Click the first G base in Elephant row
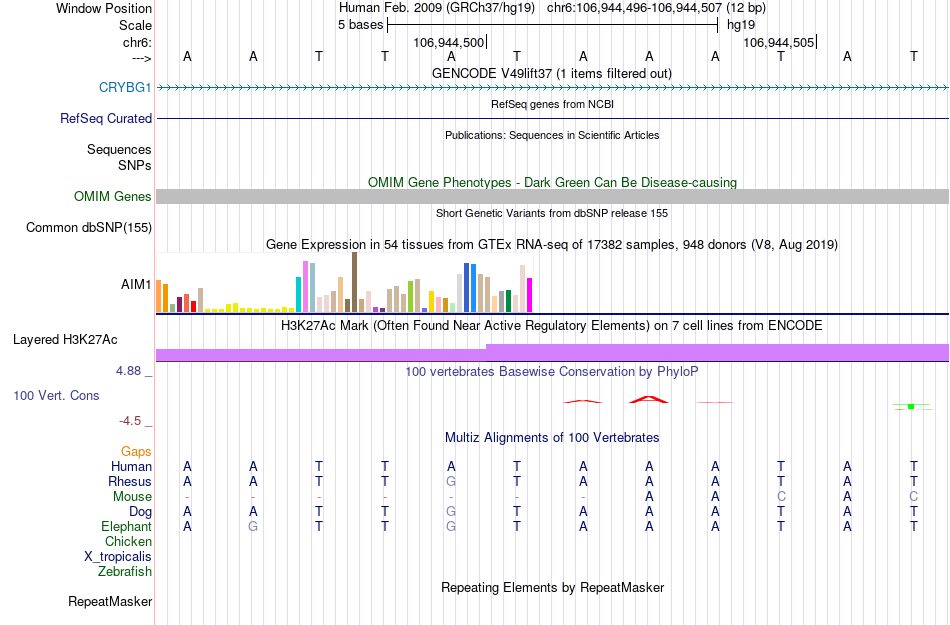The height and width of the screenshot is (625, 950). coord(253,526)
